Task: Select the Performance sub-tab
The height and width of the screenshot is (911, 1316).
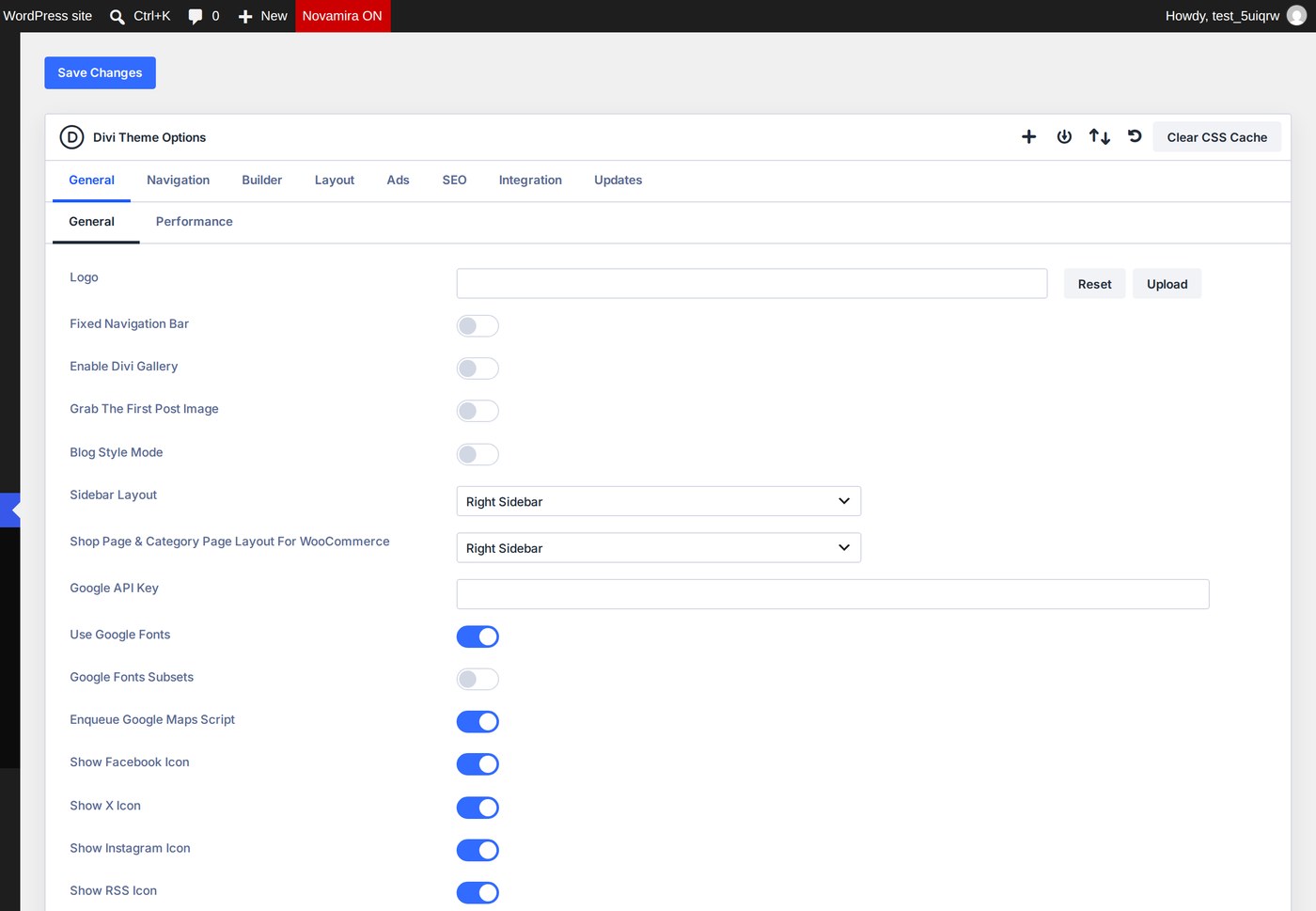Action: coord(194,222)
